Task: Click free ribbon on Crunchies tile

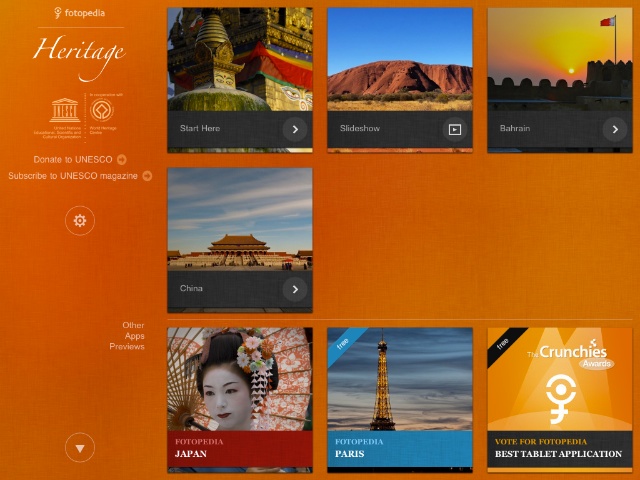Action: pyautogui.click(x=504, y=344)
